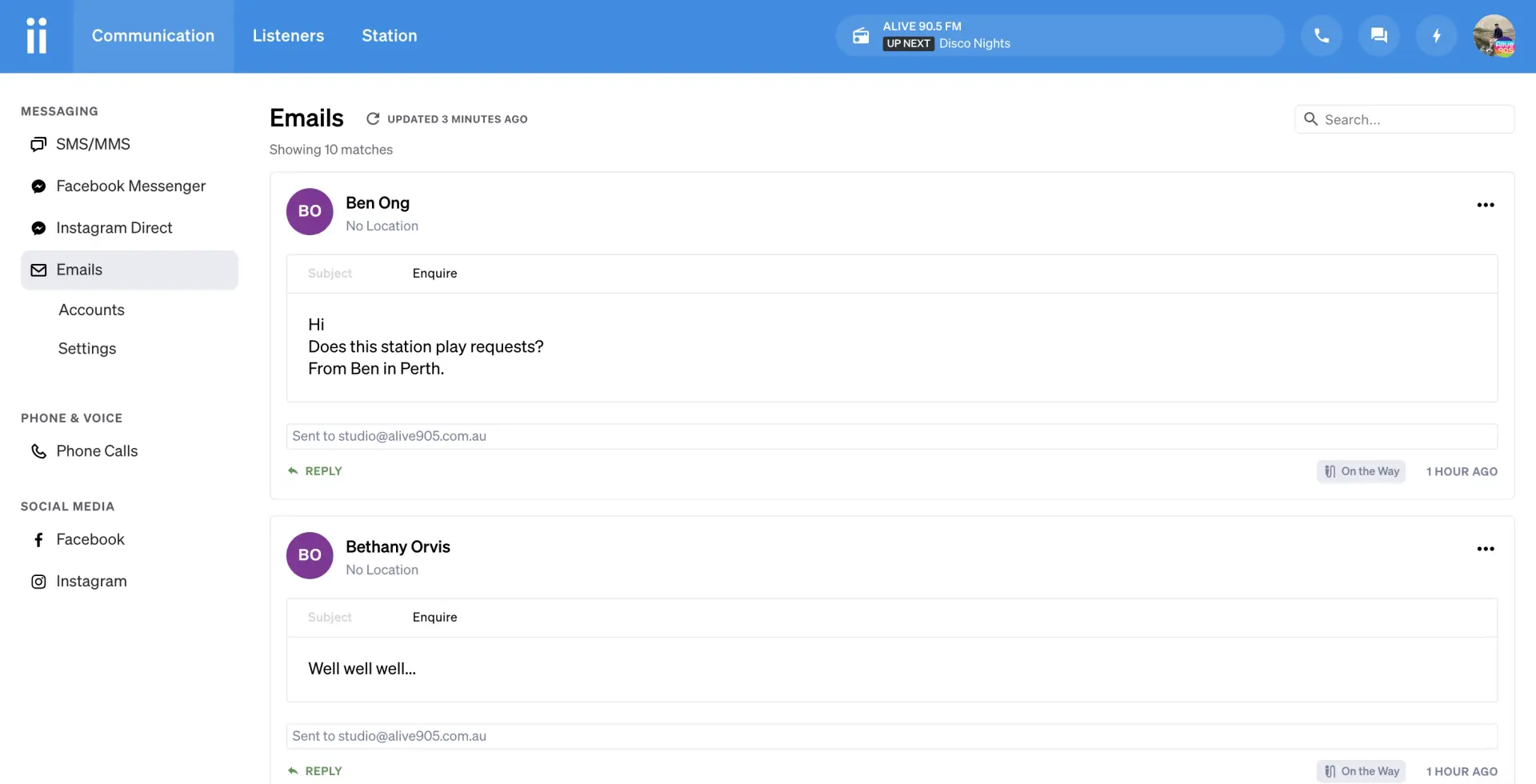
Task: Open Phone Calls section
Action: tap(97, 451)
